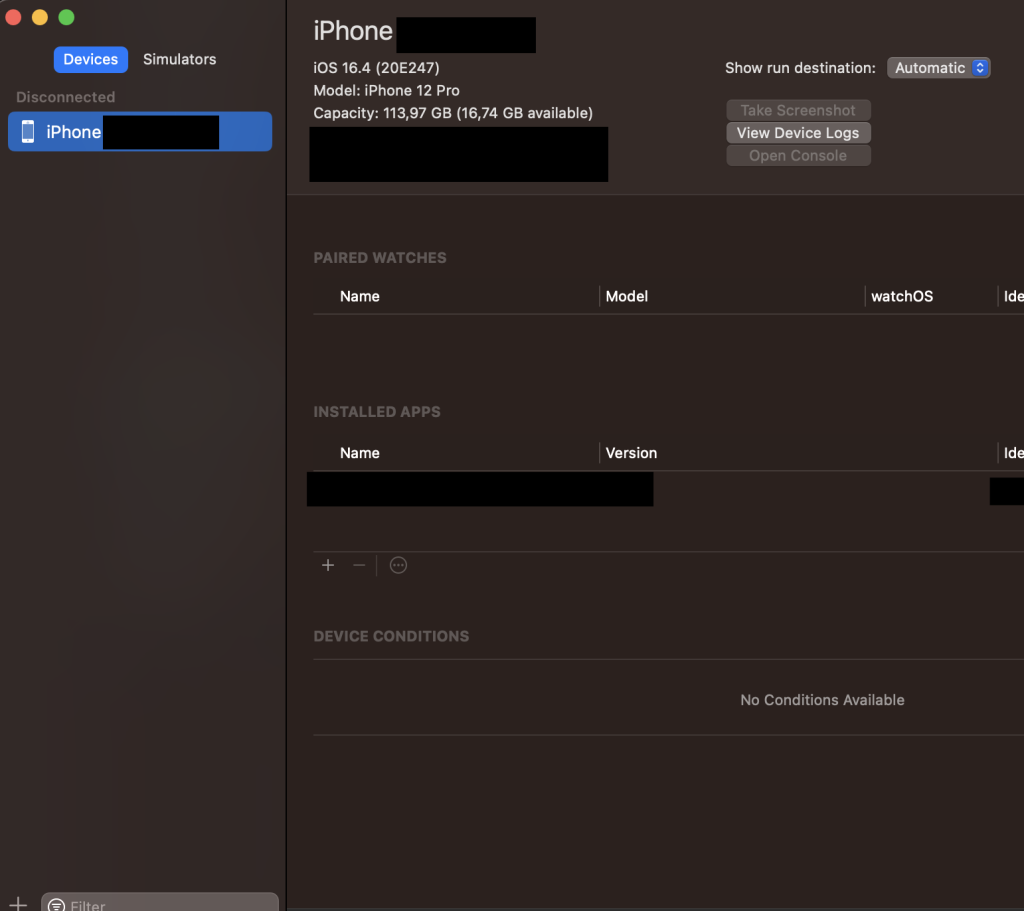This screenshot has height=911, width=1024.
Task: Click the add device plus icon at bottom-left
Action: pyautogui.click(x=18, y=903)
